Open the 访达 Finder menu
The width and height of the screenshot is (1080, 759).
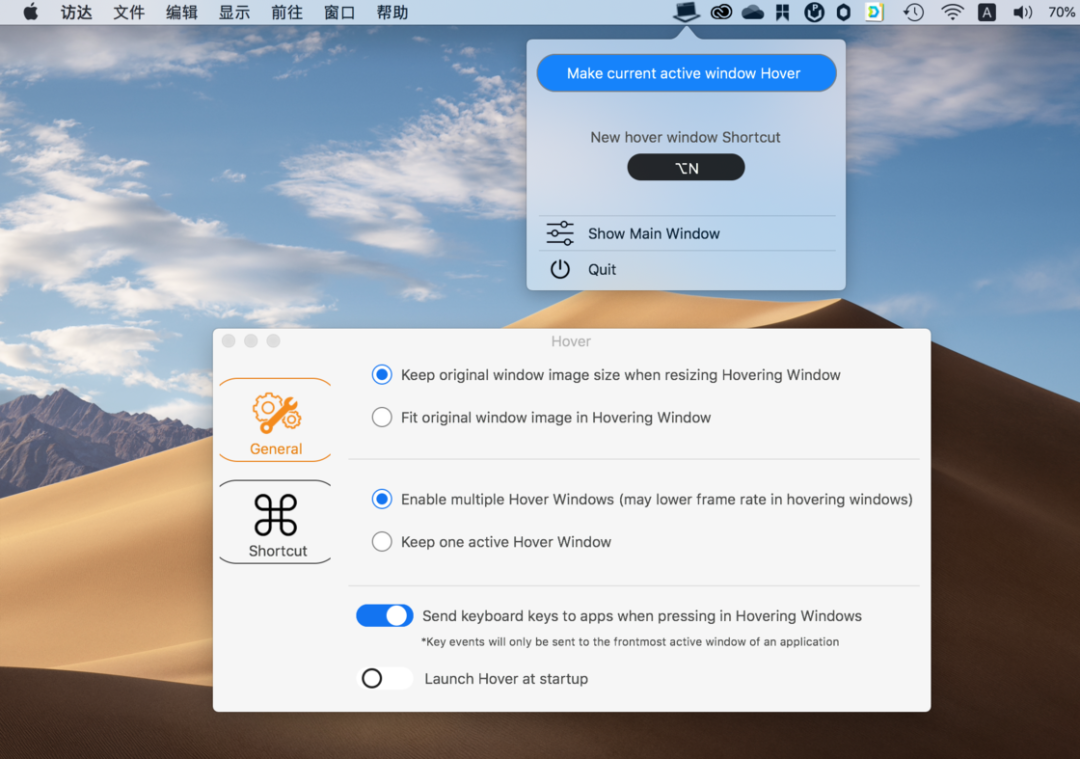76,12
